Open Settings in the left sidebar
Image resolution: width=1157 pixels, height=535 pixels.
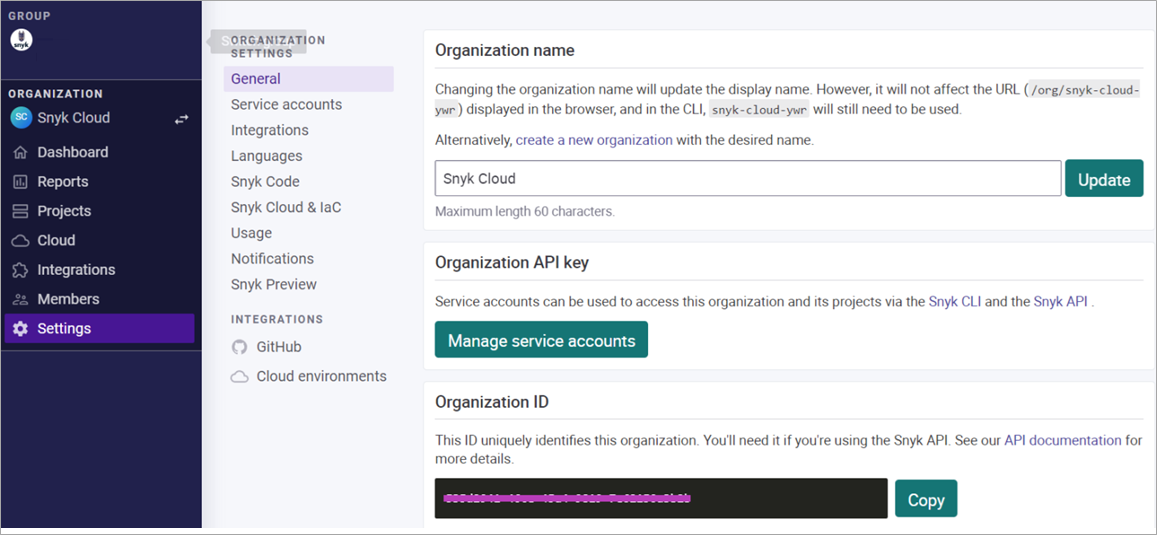click(64, 329)
